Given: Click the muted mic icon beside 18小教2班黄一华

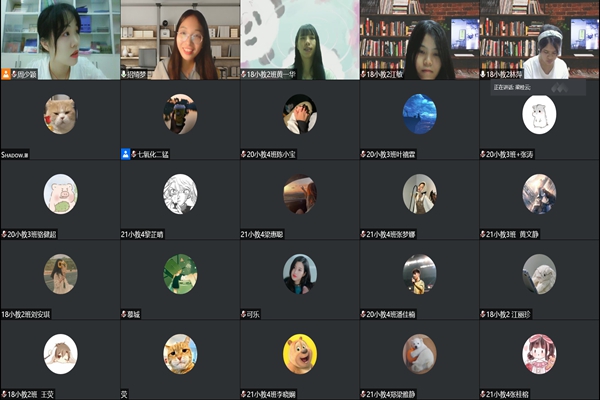Looking at the screenshot, I should click(243, 74).
